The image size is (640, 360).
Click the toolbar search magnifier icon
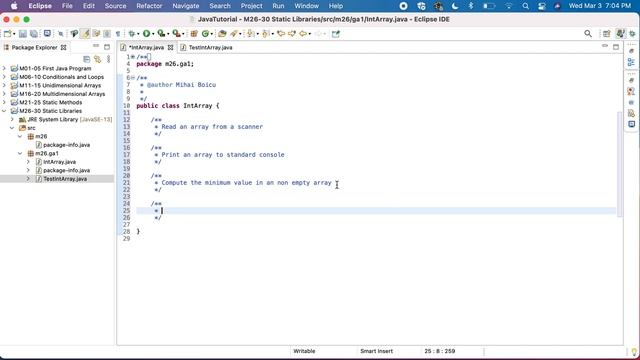588,34
